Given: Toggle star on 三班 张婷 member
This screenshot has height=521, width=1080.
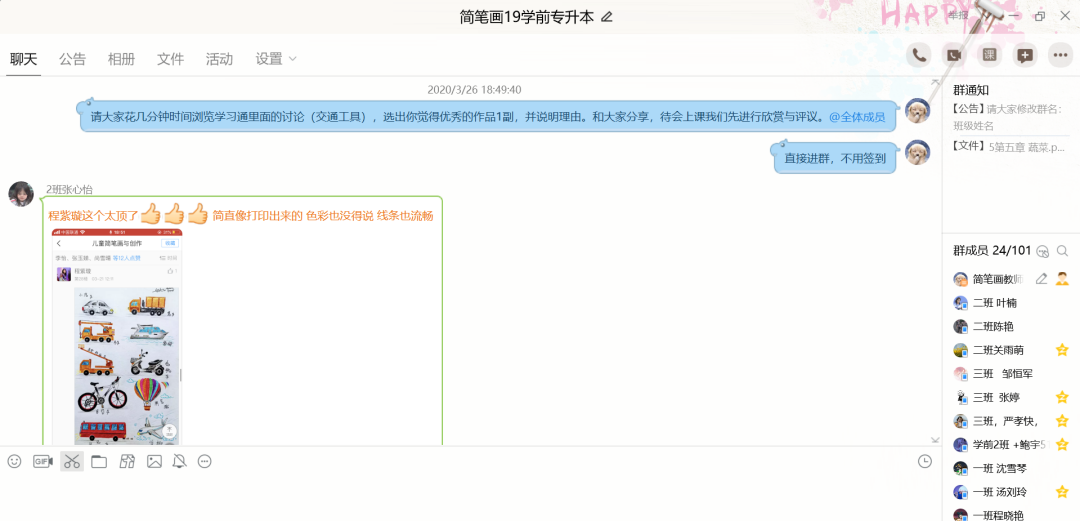Looking at the screenshot, I should (1062, 397).
